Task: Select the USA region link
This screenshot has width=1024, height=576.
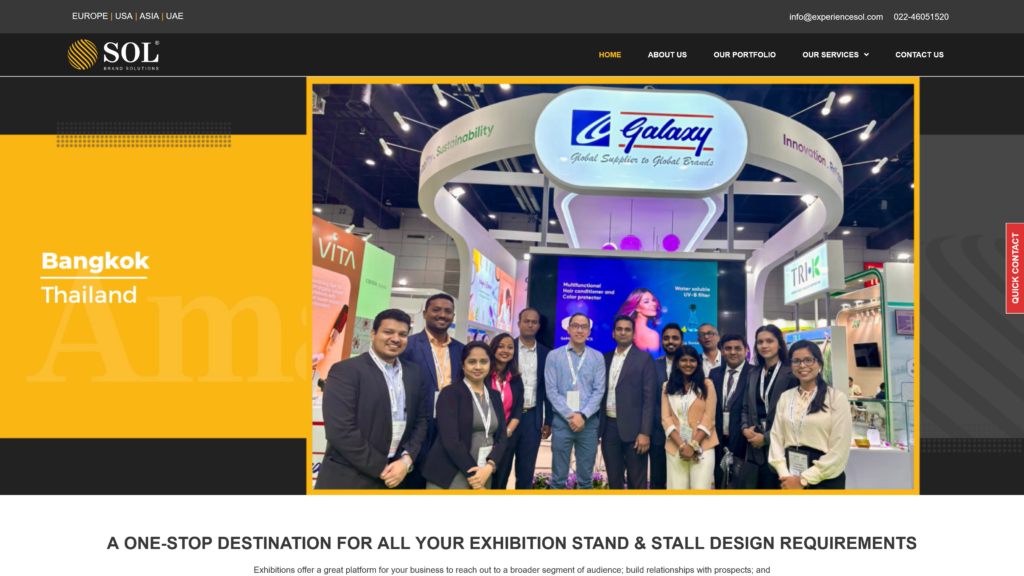Action: 123,16
